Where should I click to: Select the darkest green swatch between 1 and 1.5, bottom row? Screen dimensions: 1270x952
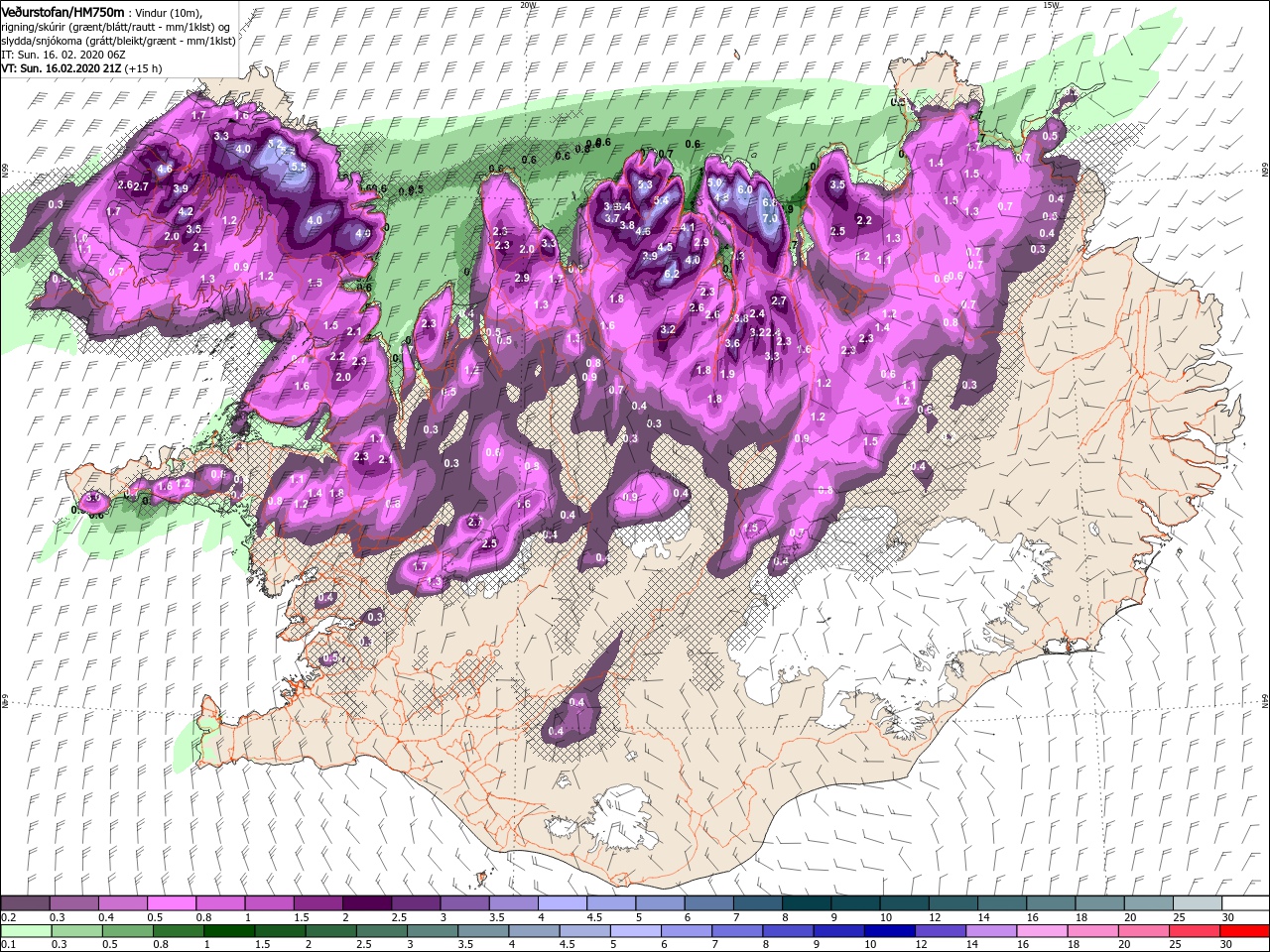coord(229,931)
